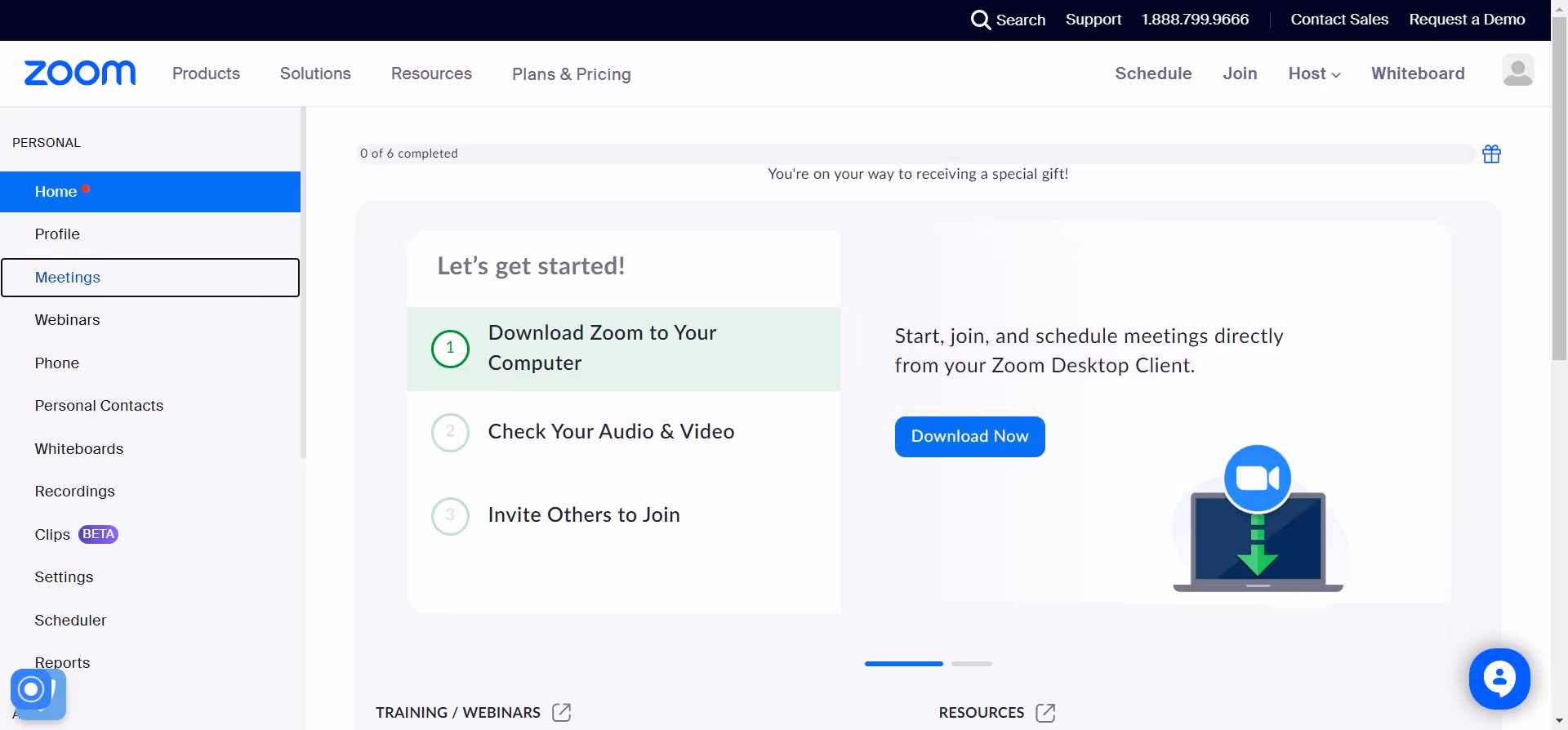Click the gift reward icon

pos(1491,154)
